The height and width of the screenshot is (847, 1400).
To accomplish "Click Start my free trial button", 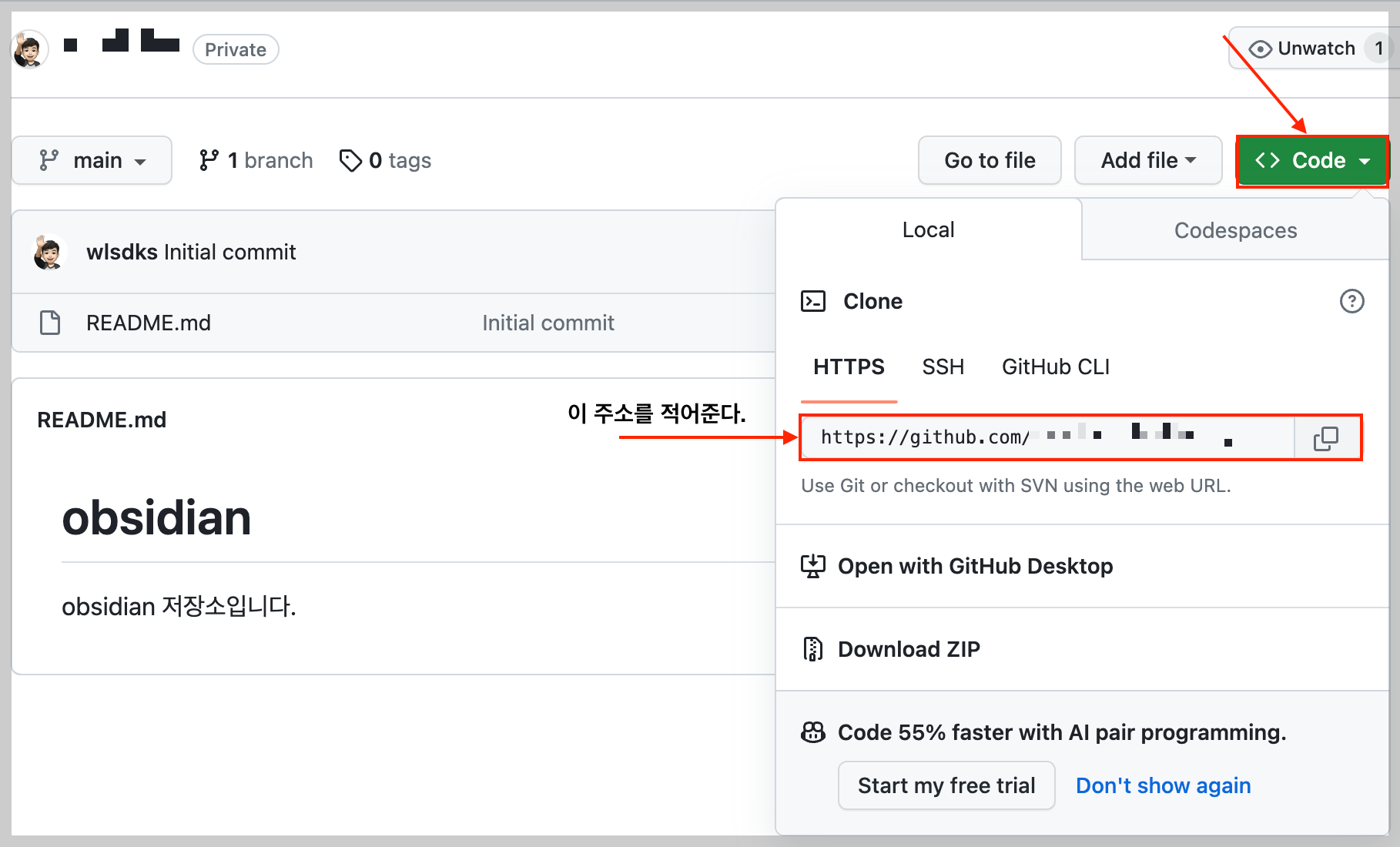I will 946,785.
